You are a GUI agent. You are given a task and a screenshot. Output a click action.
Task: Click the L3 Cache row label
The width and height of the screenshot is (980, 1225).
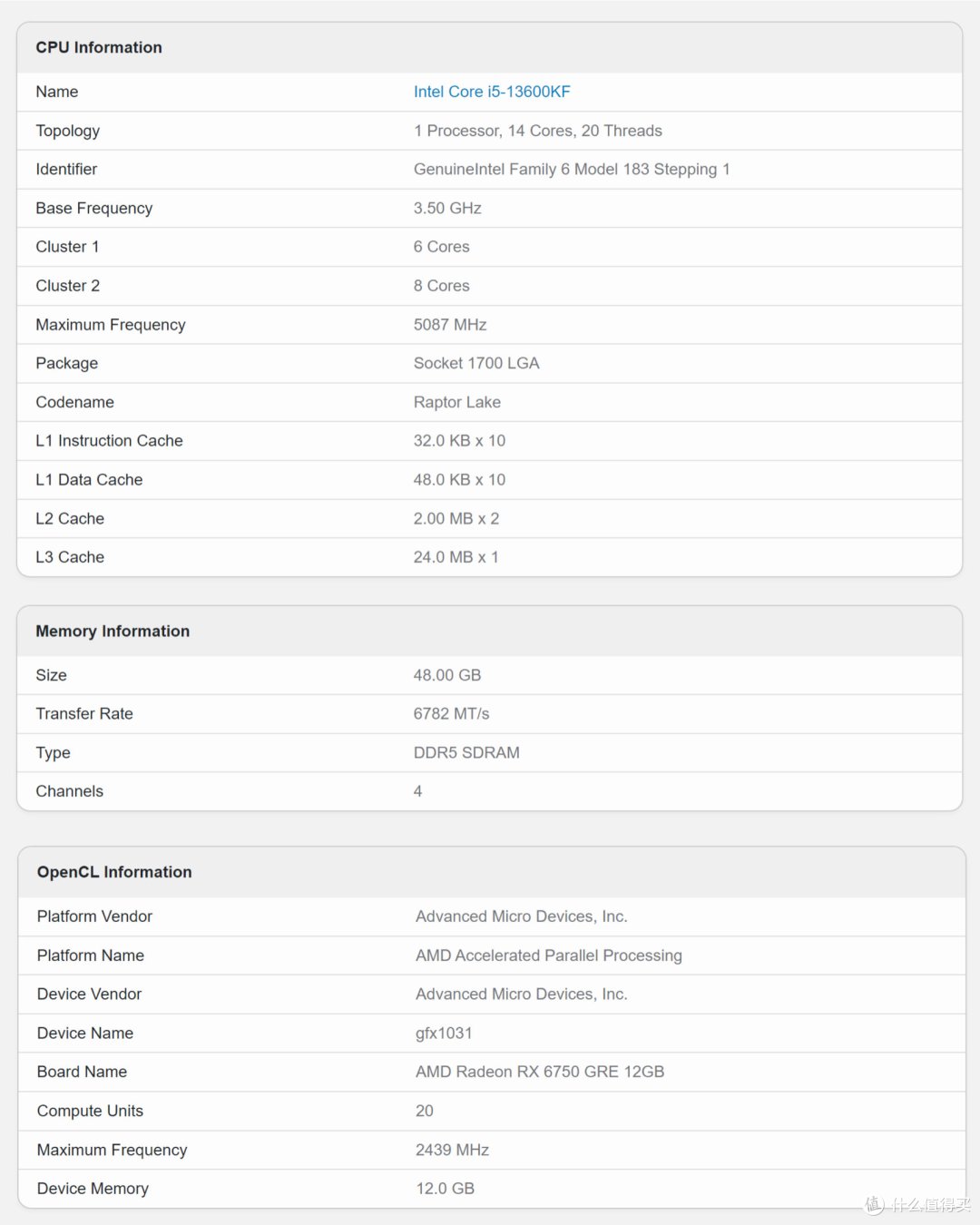(x=70, y=557)
